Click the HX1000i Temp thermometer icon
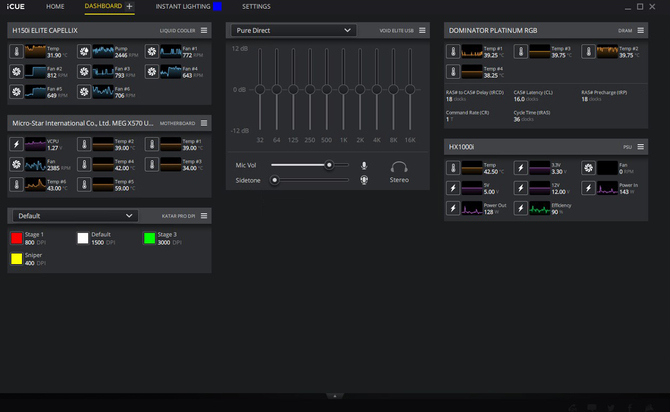This screenshot has width=670, height=412. point(453,168)
